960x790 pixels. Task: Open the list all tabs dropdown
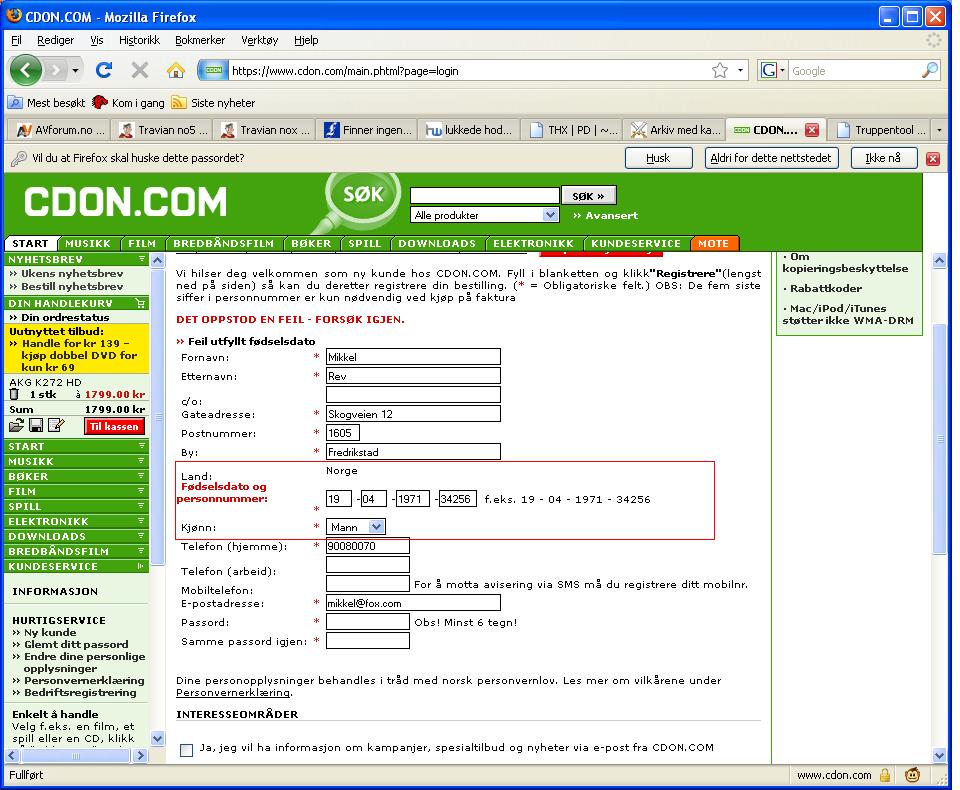pyautogui.click(x=939, y=130)
